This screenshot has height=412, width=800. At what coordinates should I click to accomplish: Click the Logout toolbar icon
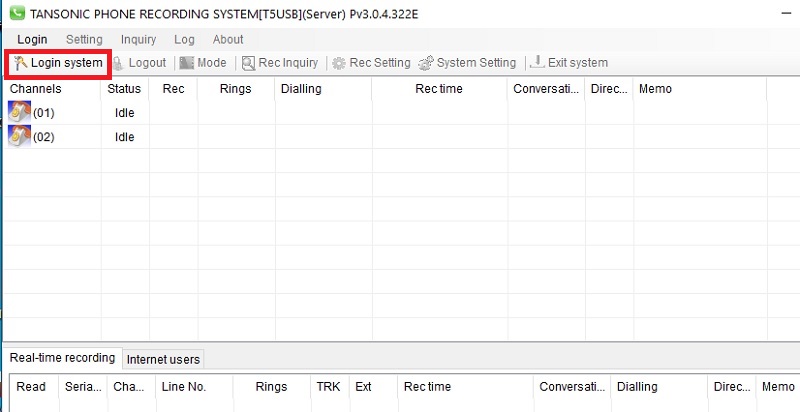pyautogui.click(x=120, y=63)
